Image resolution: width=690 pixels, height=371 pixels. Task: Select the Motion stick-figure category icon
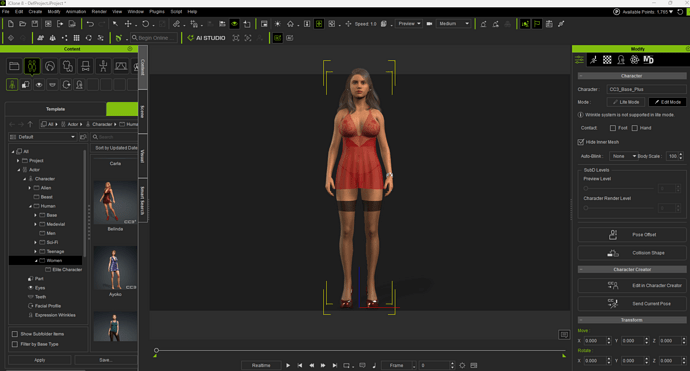(103, 66)
